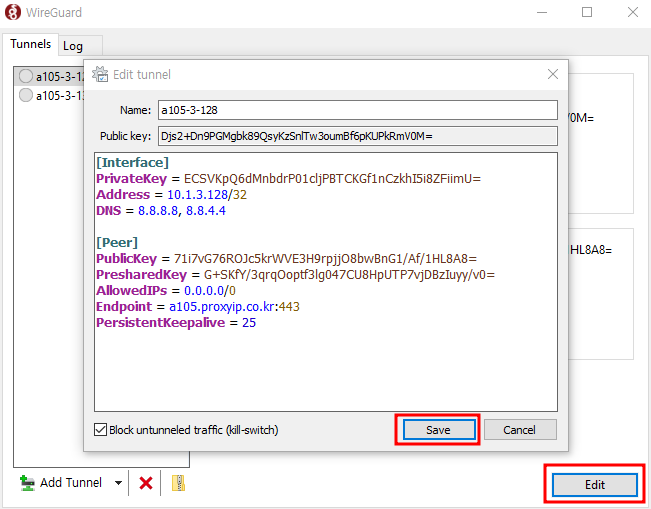Click the Edit tunnel dialog gear icon

pyautogui.click(x=100, y=74)
